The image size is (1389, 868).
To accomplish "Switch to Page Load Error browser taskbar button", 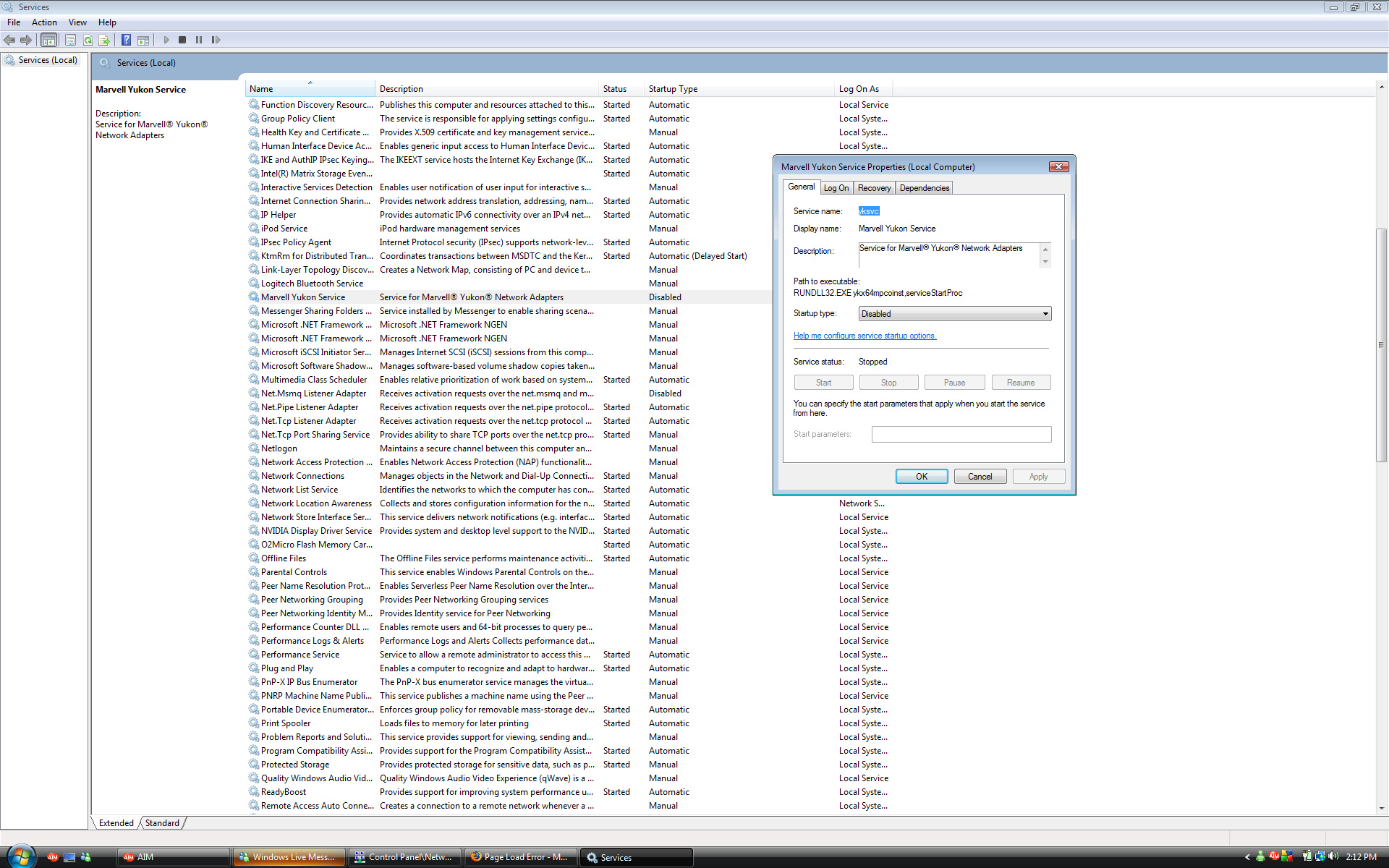I will click(x=519, y=857).
